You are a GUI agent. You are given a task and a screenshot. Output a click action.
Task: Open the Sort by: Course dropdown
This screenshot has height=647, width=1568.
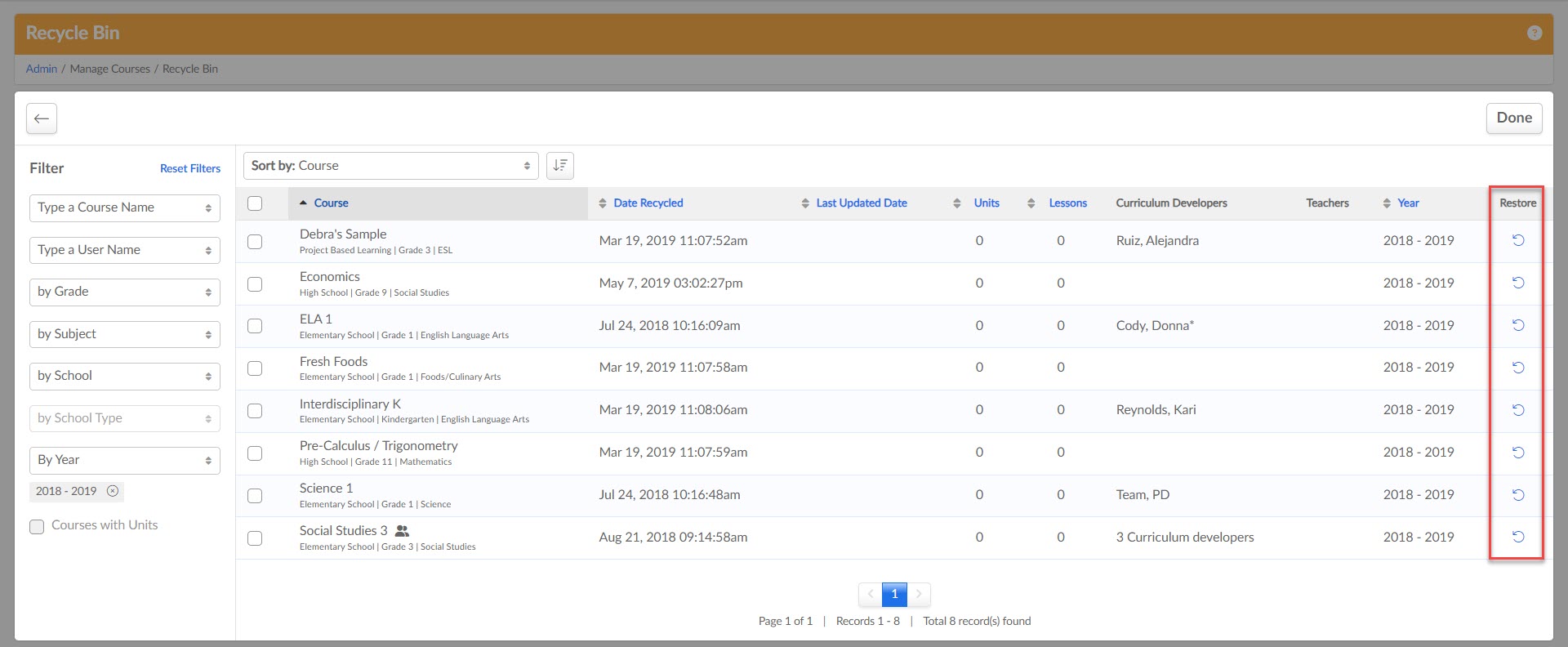click(391, 166)
